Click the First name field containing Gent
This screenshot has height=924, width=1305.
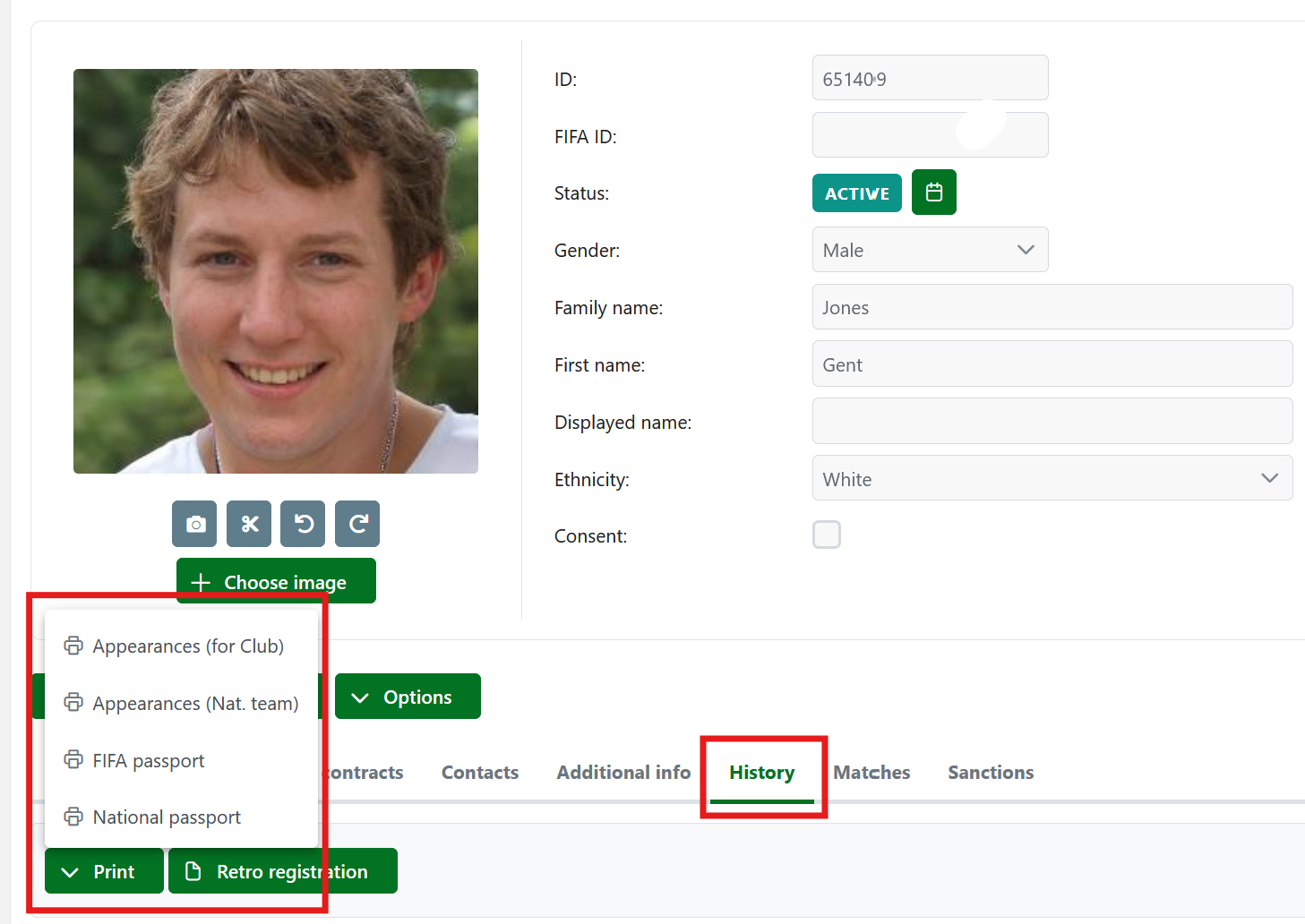pyautogui.click(x=1052, y=364)
